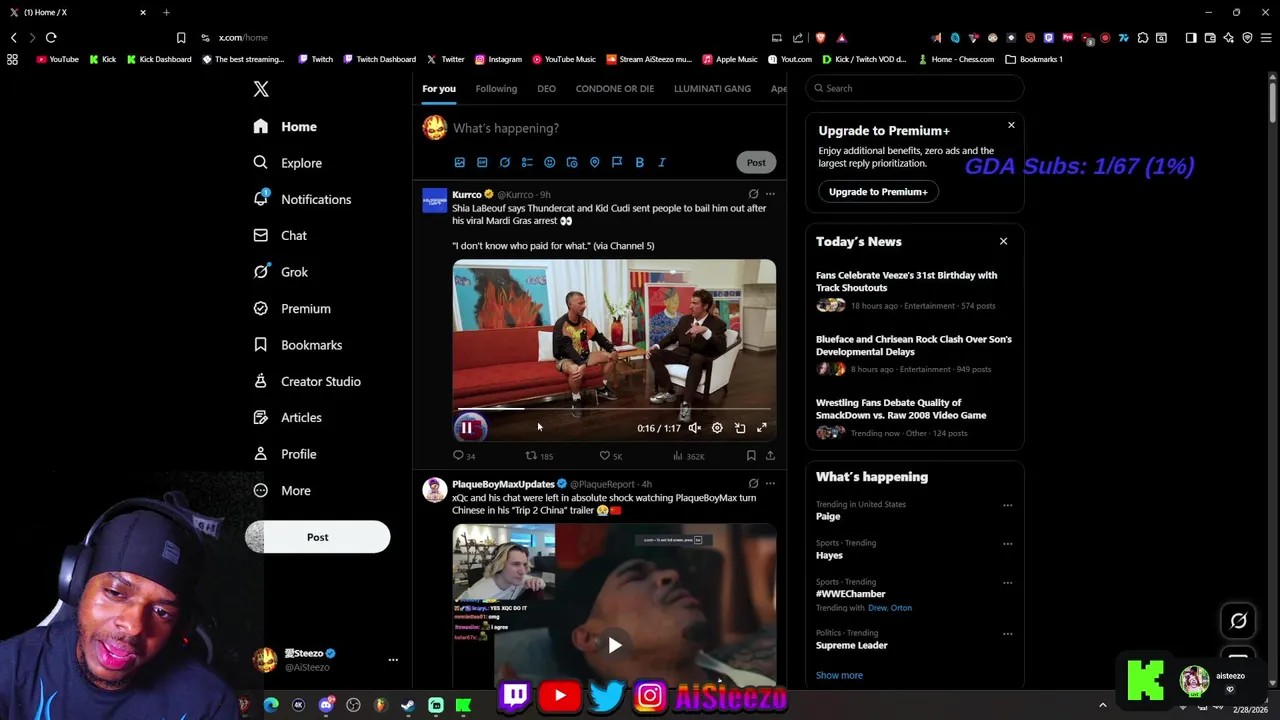
Task: Click the Grok enhance icon in composer
Action: point(505,162)
